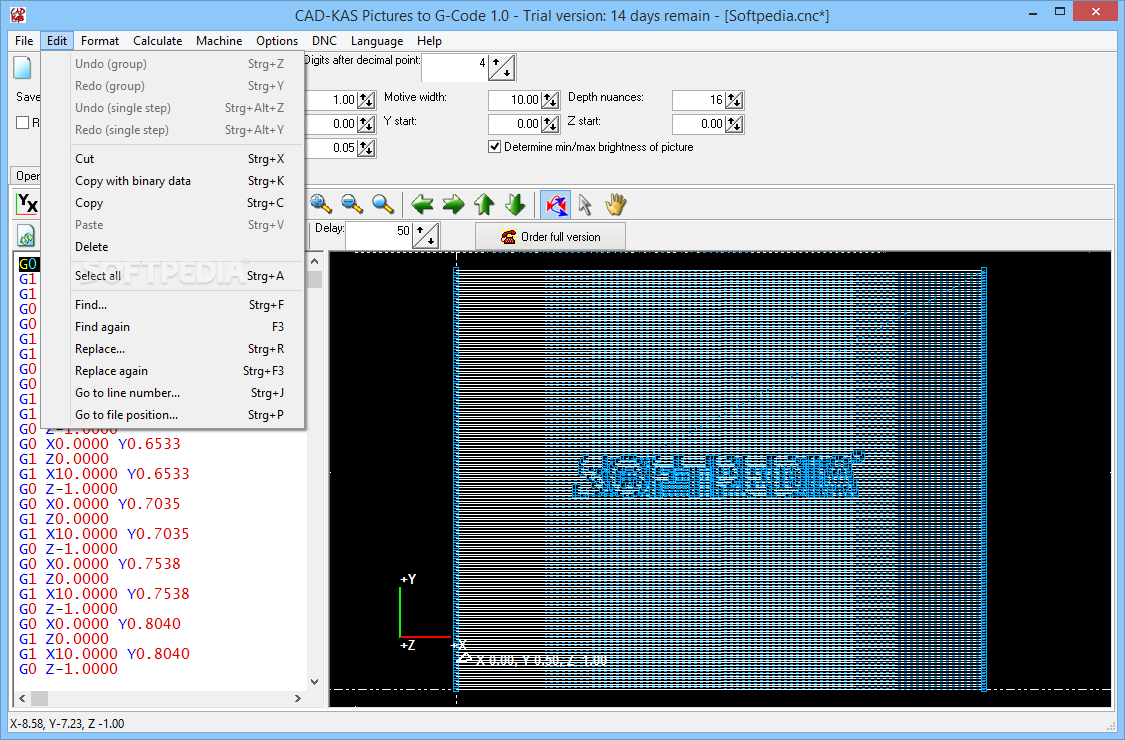Click code list horizontal scrollbar left arrow

(x=22, y=698)
